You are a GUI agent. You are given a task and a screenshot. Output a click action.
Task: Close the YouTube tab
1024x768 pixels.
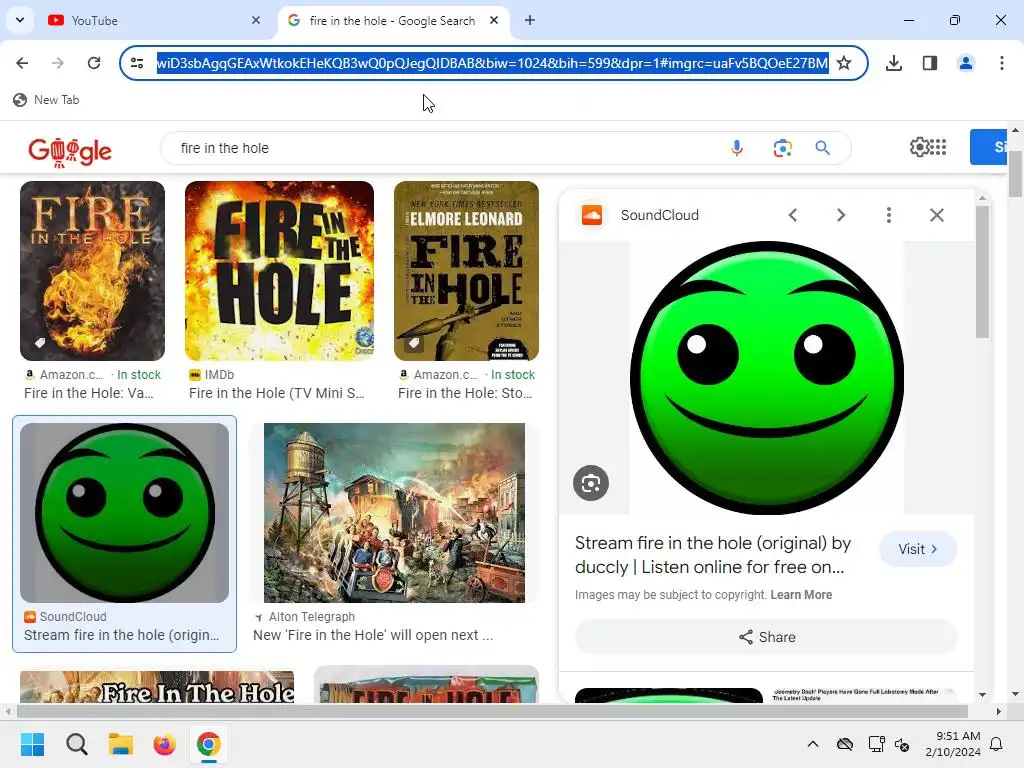coord(255,20)
